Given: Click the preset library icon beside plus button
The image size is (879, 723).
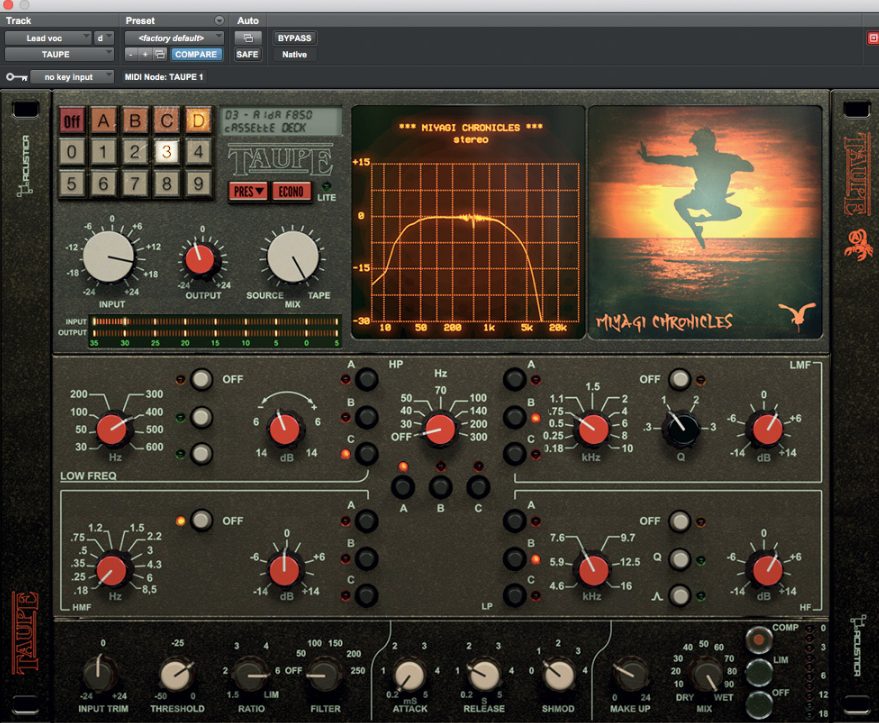Looking at the screenshot, I should click(x=160, y=54).
